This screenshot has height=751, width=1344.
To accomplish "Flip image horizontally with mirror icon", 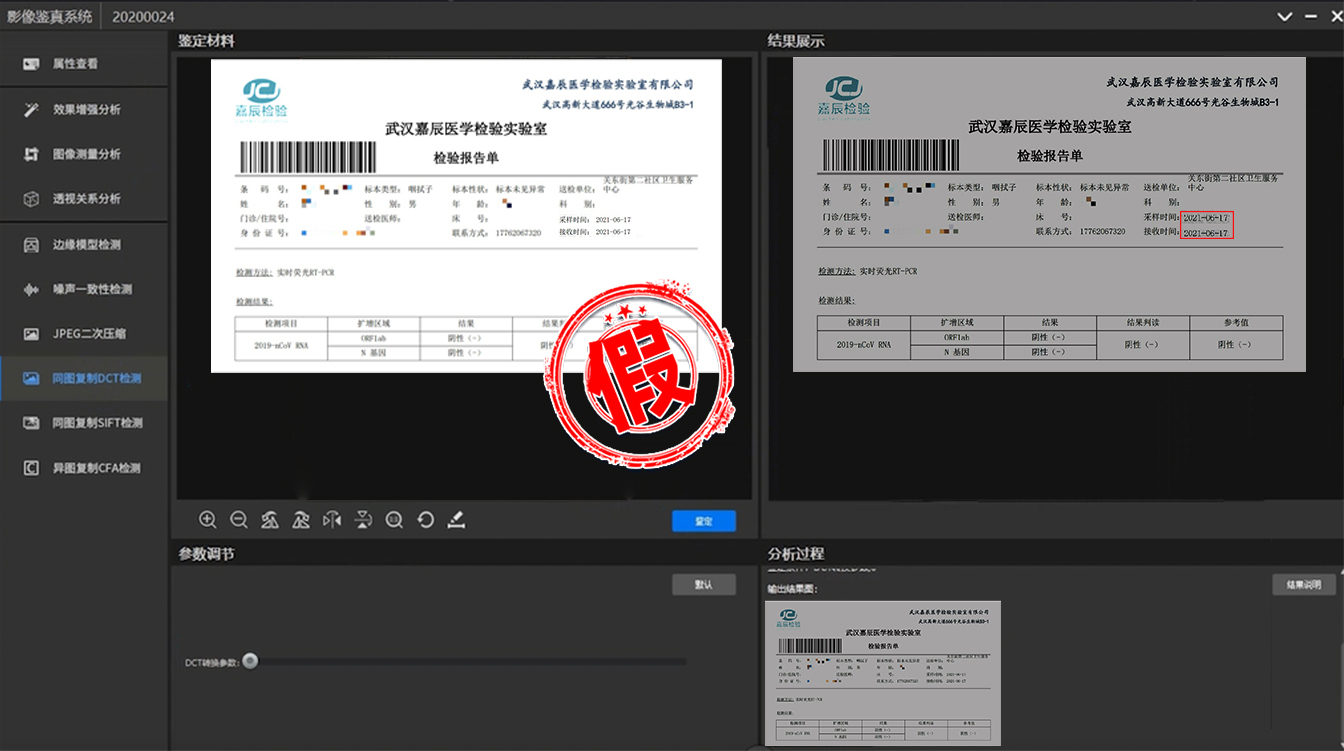I will point(332,519).
